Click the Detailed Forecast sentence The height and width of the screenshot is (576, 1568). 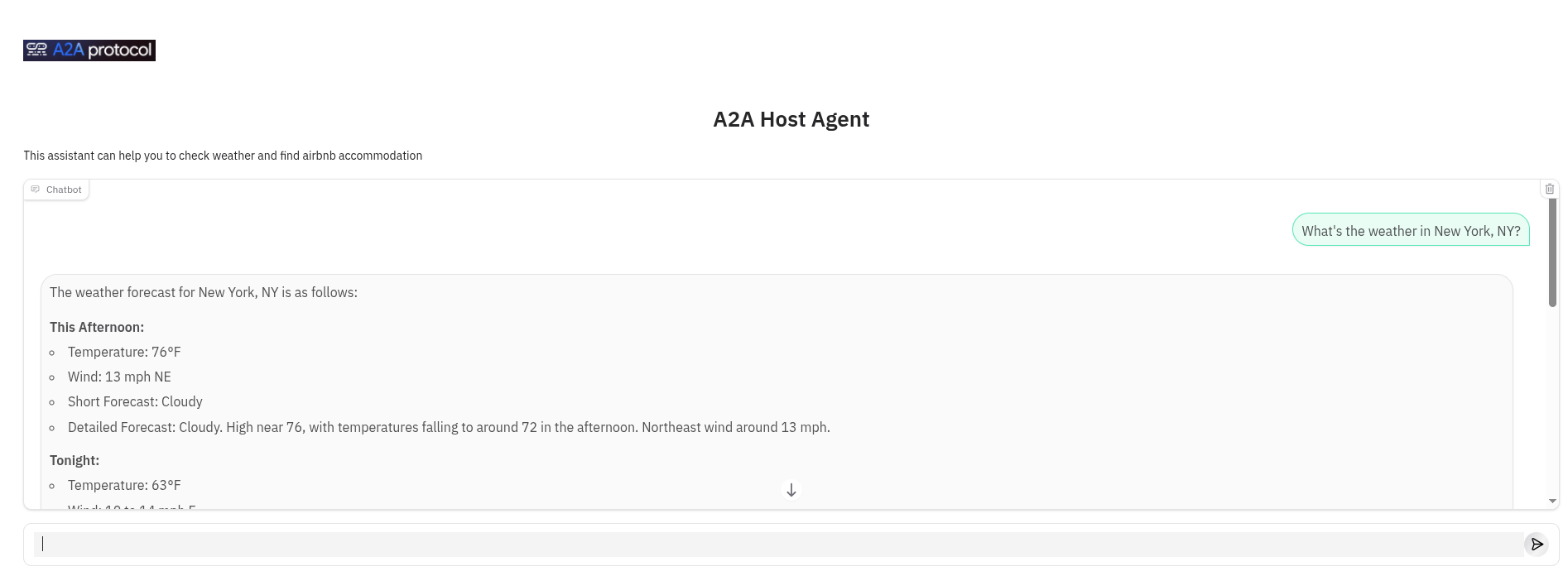click(x=449, y=427)
